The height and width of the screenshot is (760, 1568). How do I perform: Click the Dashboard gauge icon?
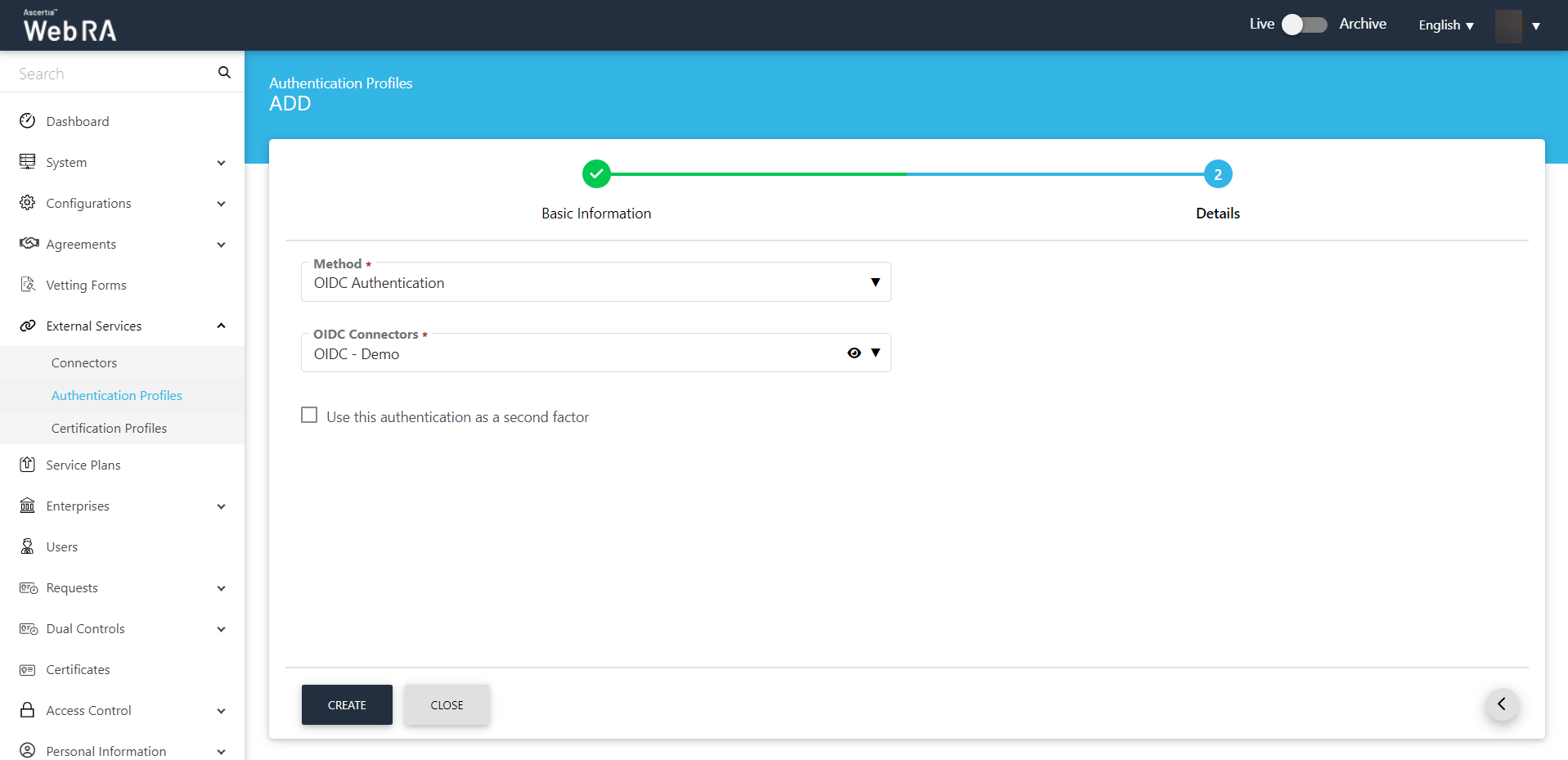[28, 121]
